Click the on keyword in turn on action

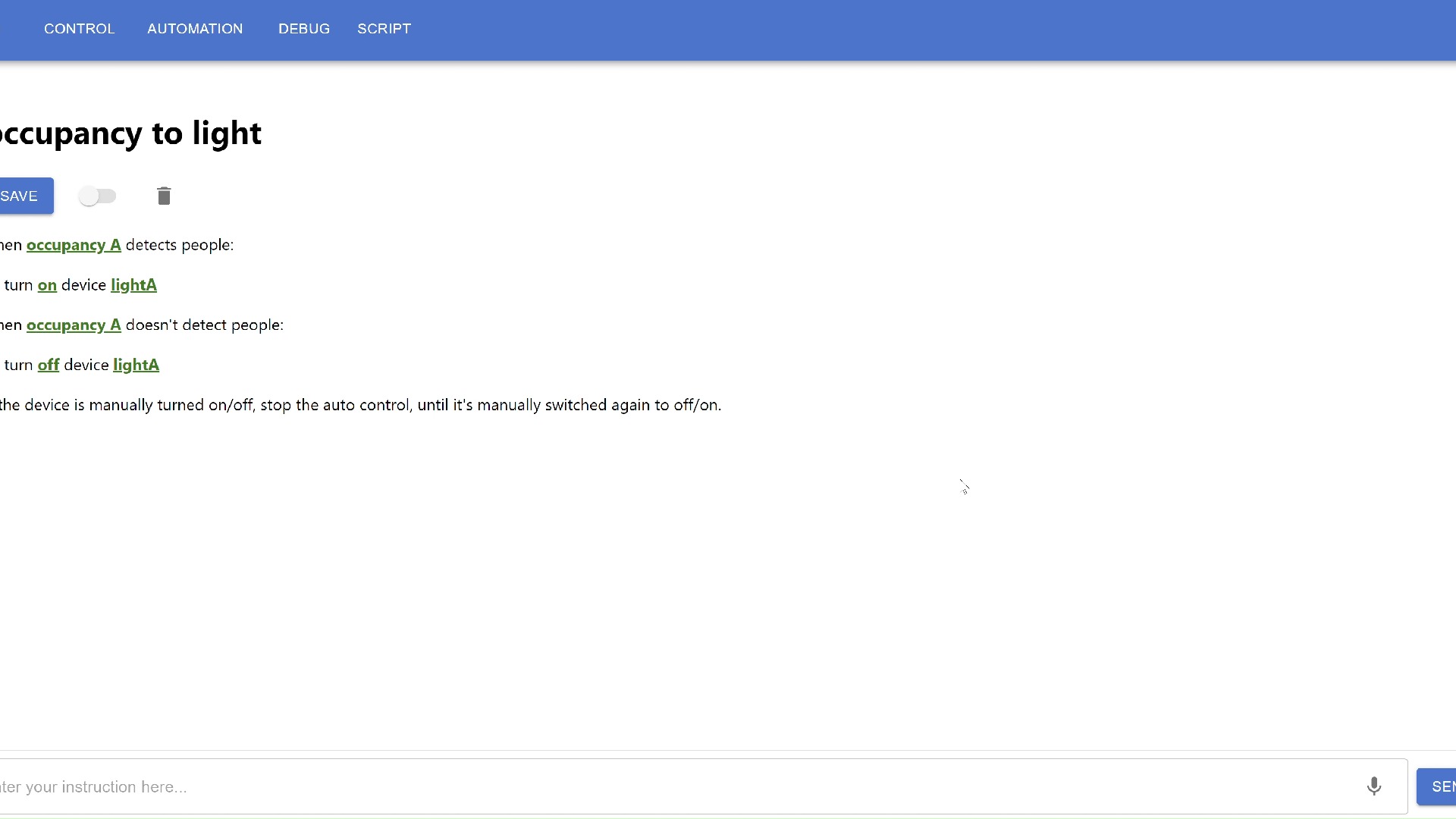pyautogui.click(x=47, y=284)
